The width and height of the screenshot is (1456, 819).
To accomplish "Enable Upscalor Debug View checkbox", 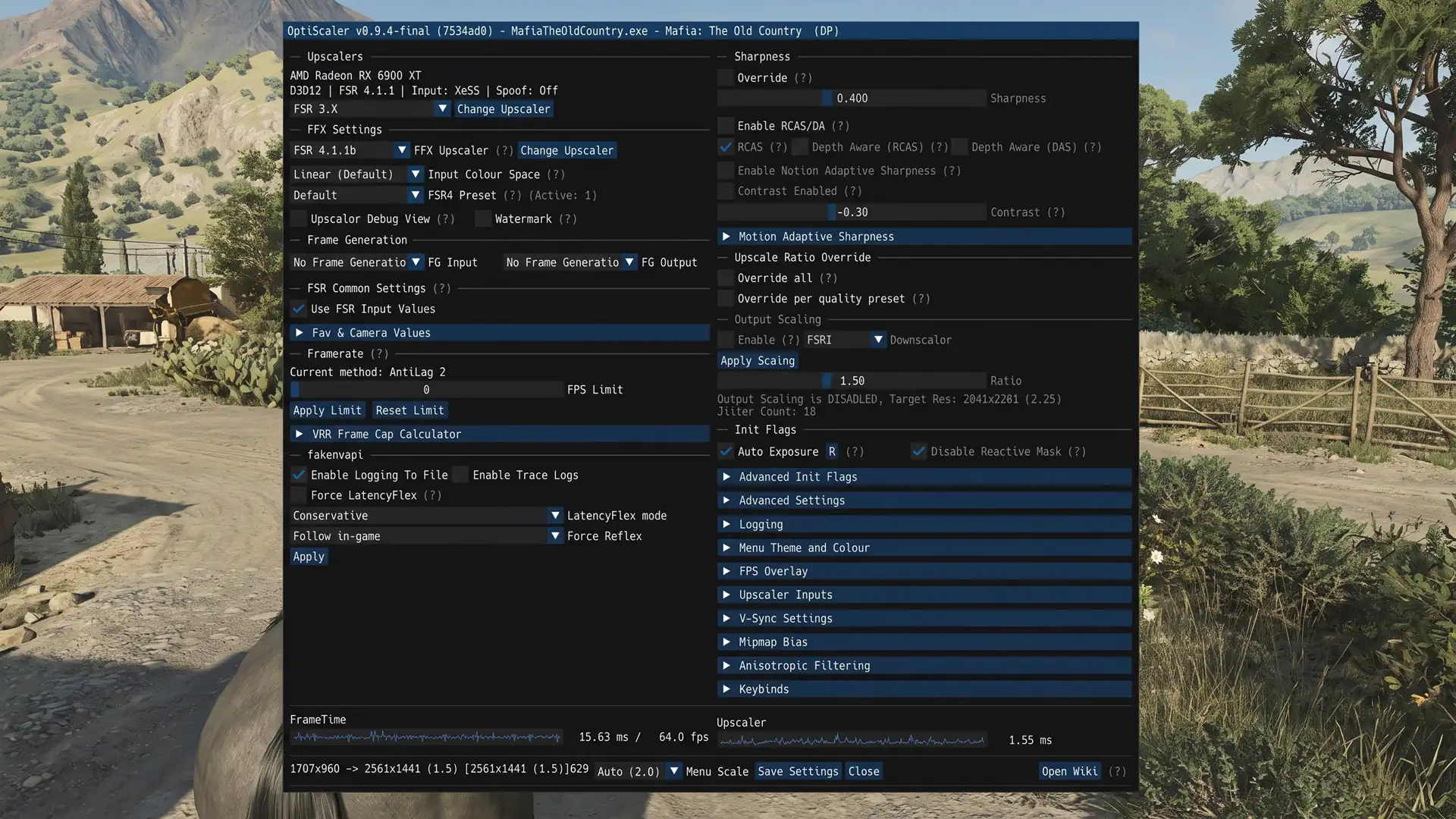I will tap(299, 219).
